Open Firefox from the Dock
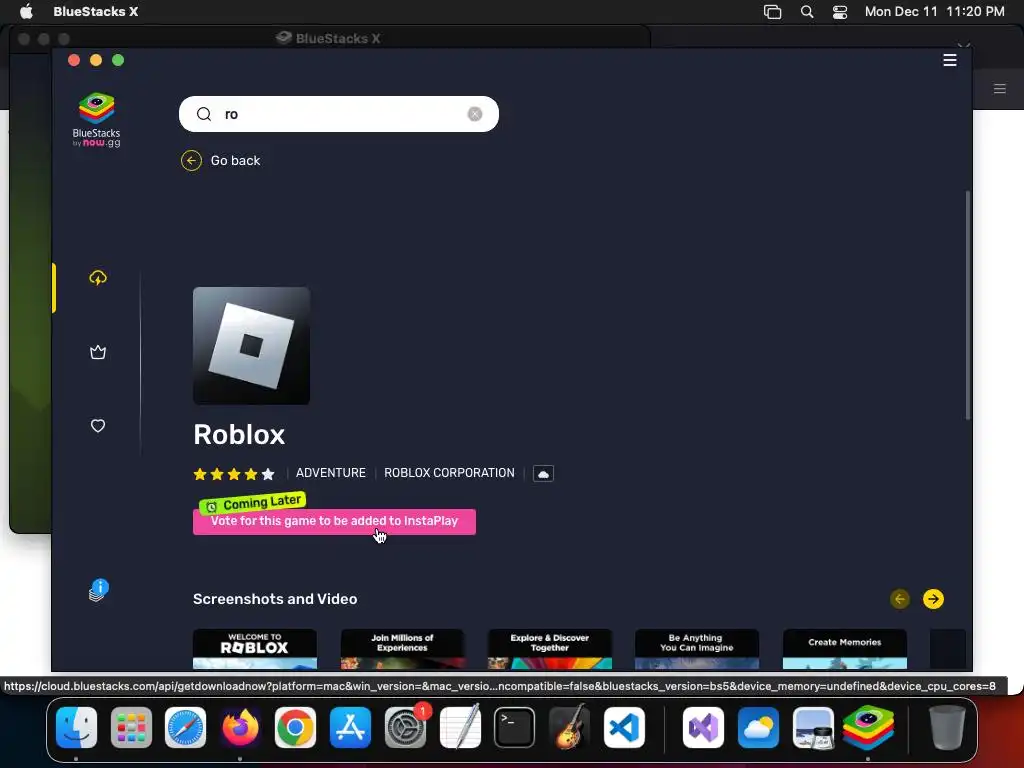Viewport: 1024px width, 768px height. [240, 728]
